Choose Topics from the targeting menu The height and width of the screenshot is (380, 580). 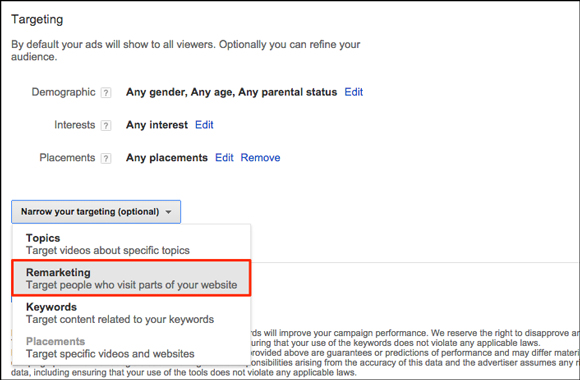[131, 244]
